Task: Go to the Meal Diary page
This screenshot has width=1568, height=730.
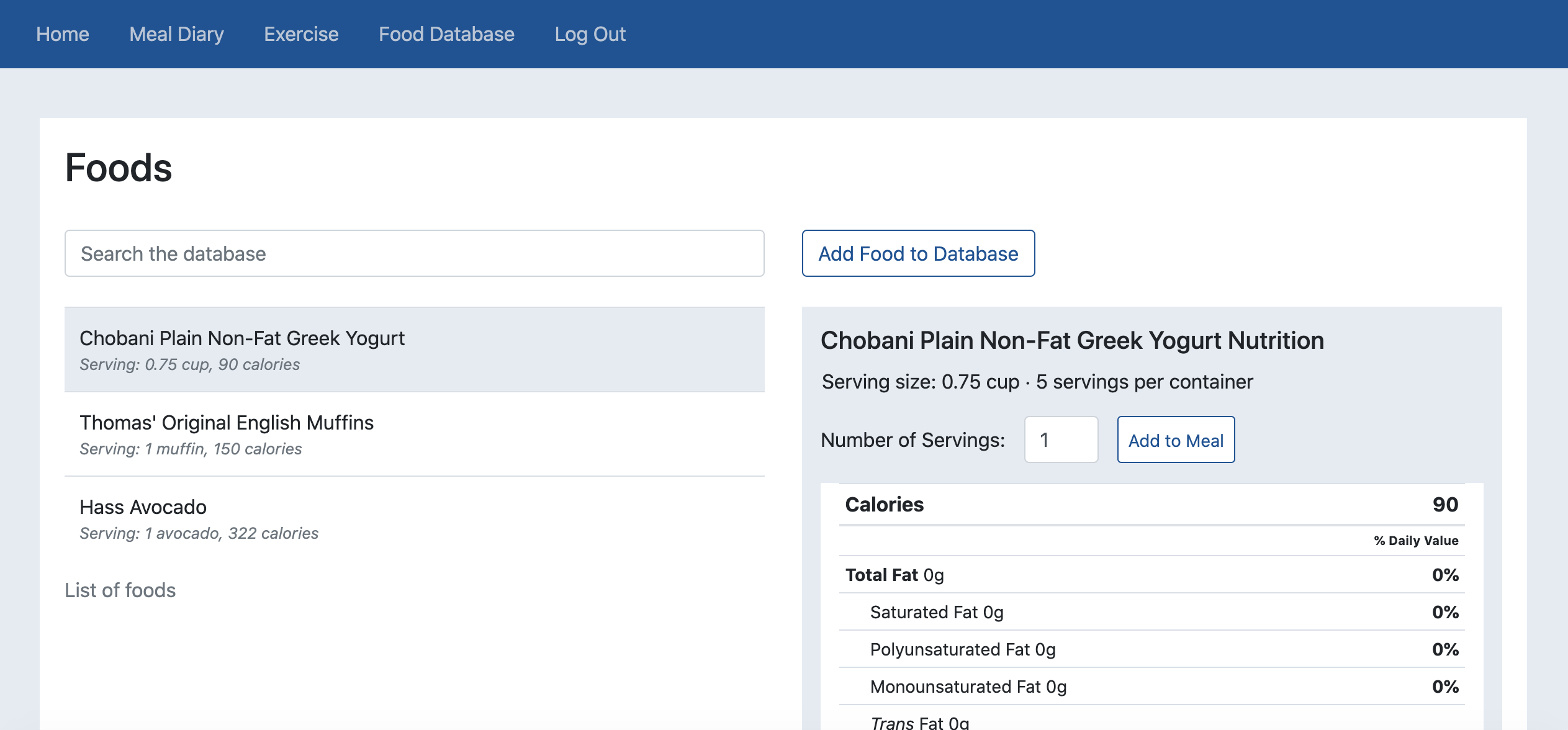Action: coord(176,34)
